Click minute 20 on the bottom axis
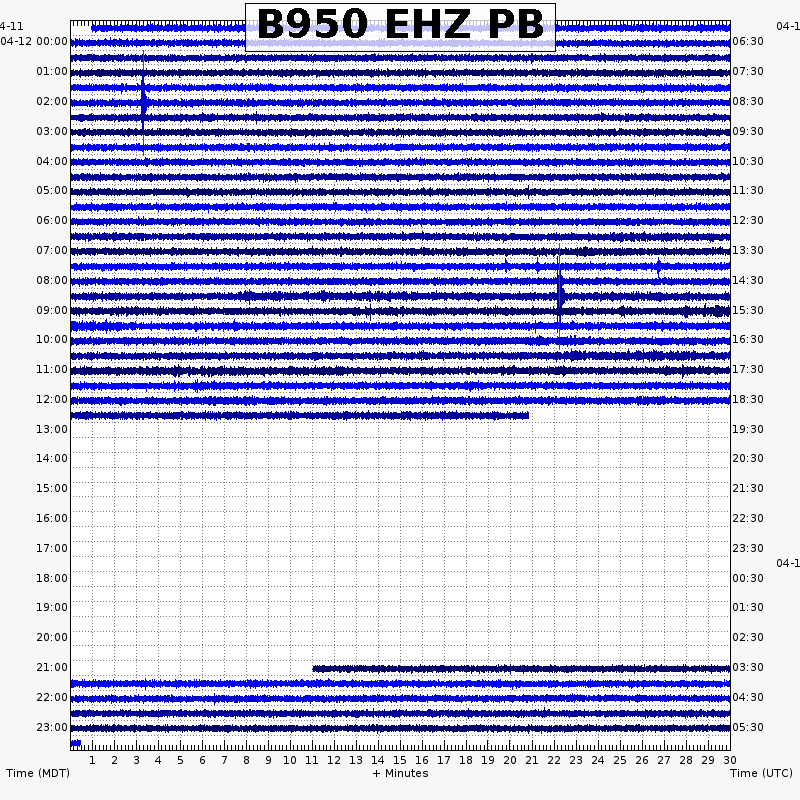800x800 pixels. coord(510,761)
